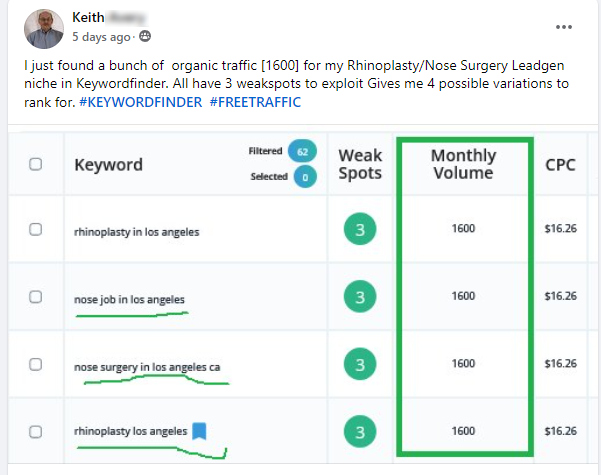
Task: Sort by the Monthly Volume column header
Action: [x=463, y=164]
